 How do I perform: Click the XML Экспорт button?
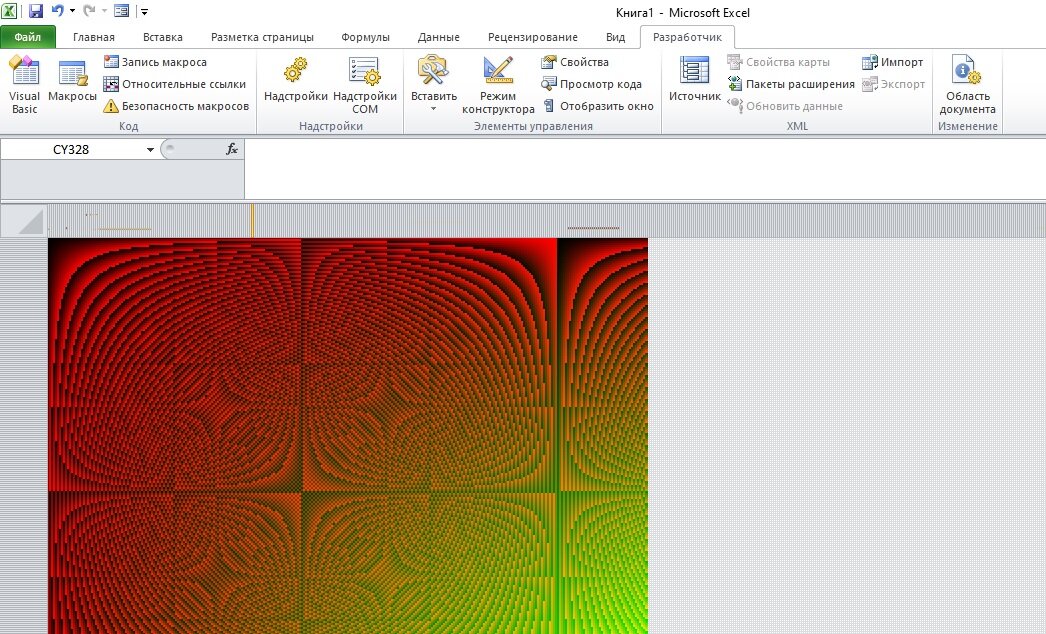893,84
